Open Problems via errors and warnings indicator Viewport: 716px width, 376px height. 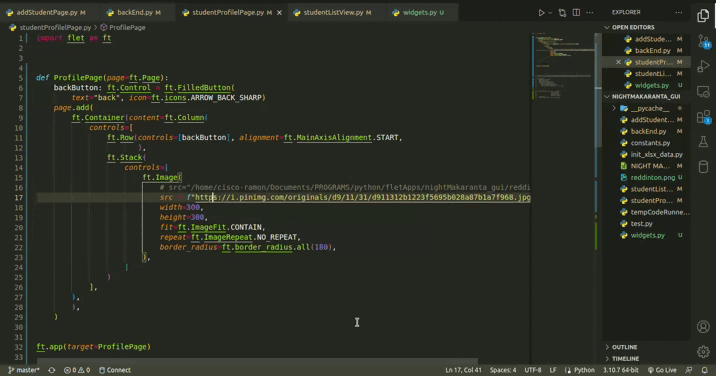77,370
